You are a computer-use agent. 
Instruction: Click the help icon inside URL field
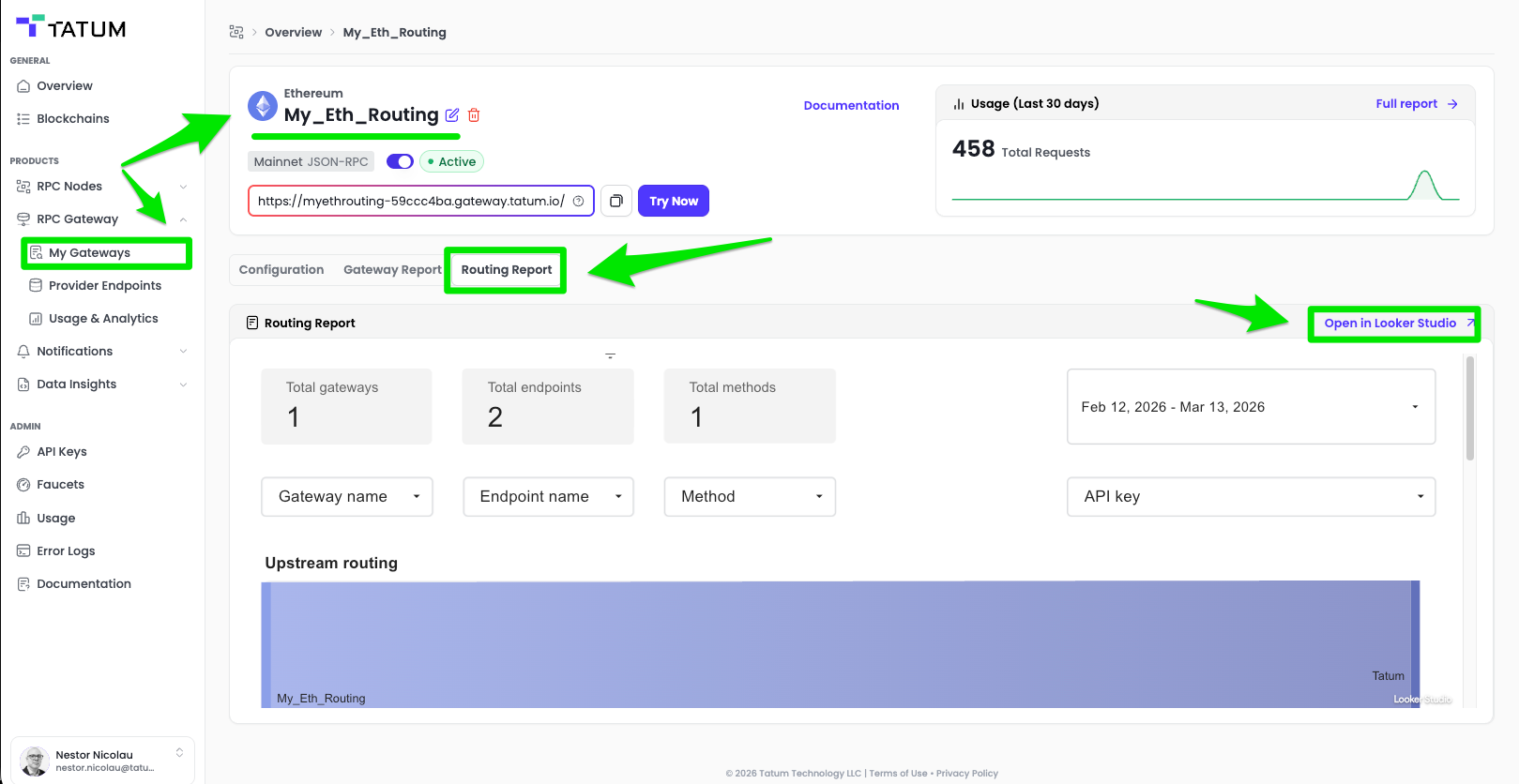tap(579, 201)
